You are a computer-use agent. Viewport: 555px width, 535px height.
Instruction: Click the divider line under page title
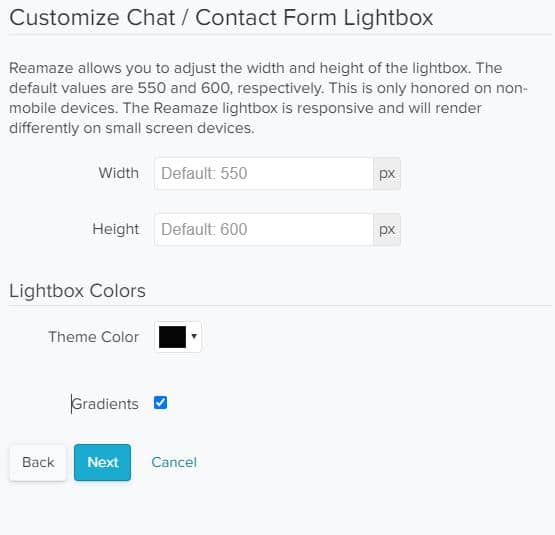tap(280, 35)
